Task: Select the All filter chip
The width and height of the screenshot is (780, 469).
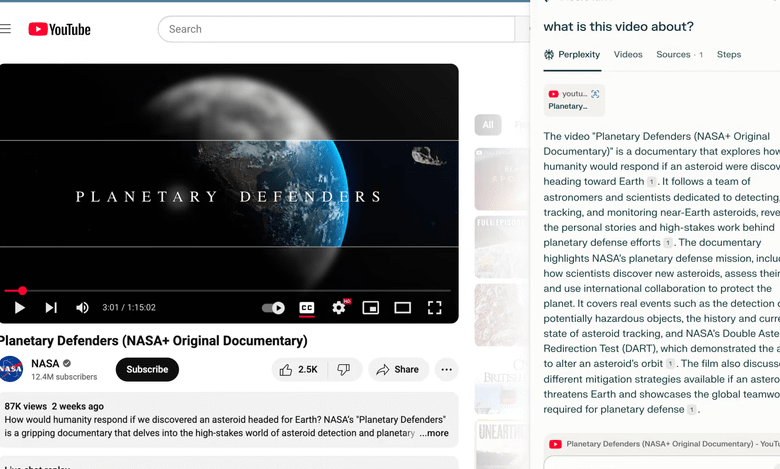Action: pyautogui.click(x=488, y=125)
